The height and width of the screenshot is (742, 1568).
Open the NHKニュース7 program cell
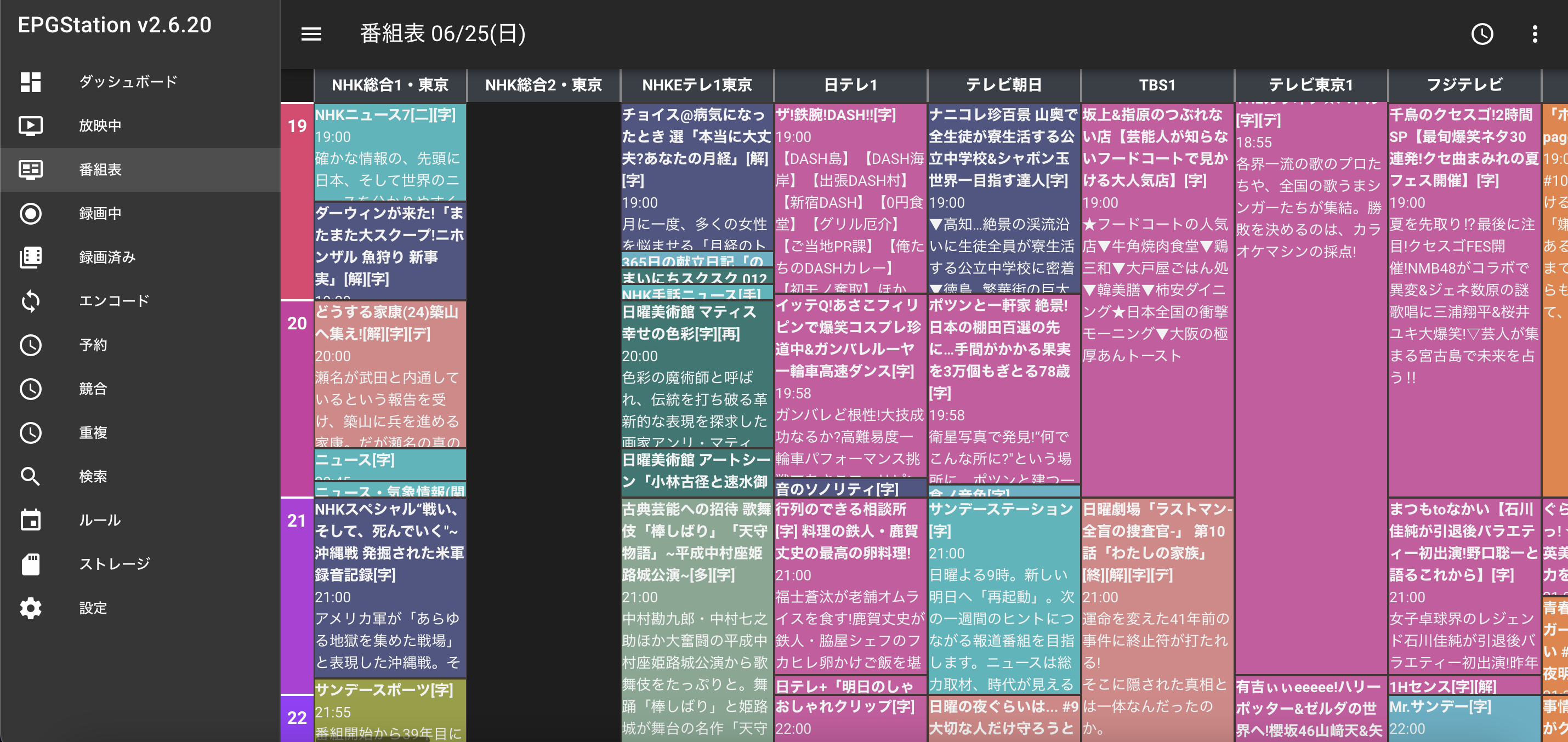[x=390, y=152]
